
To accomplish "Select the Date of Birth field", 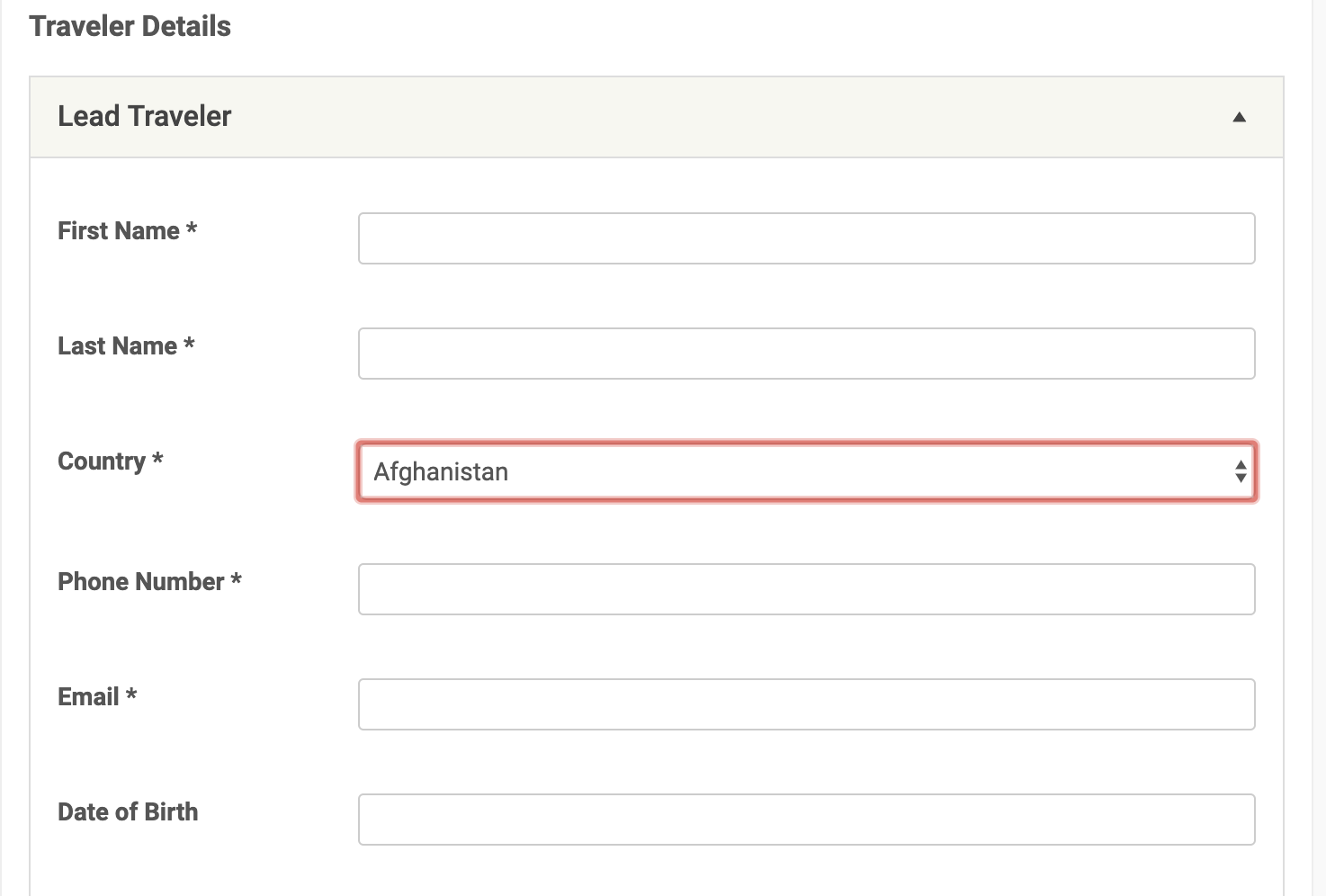I will pyautogui.click(x=806, y=820).
